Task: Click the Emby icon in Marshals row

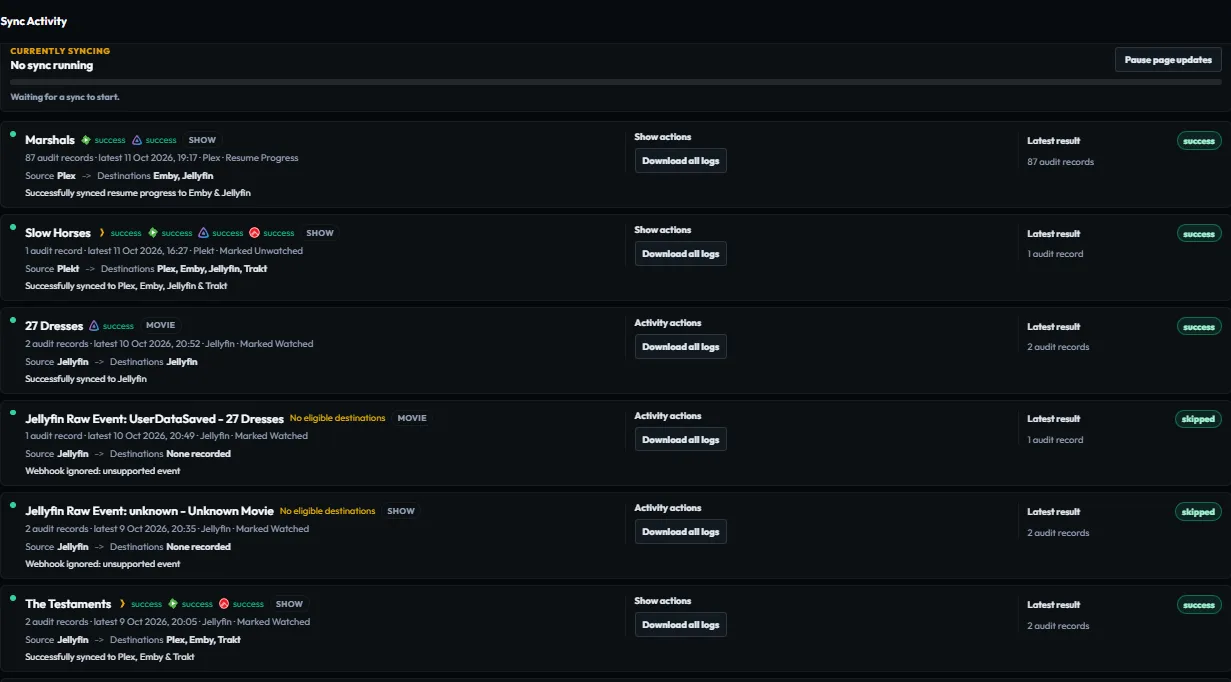Action: pos(86,140)
